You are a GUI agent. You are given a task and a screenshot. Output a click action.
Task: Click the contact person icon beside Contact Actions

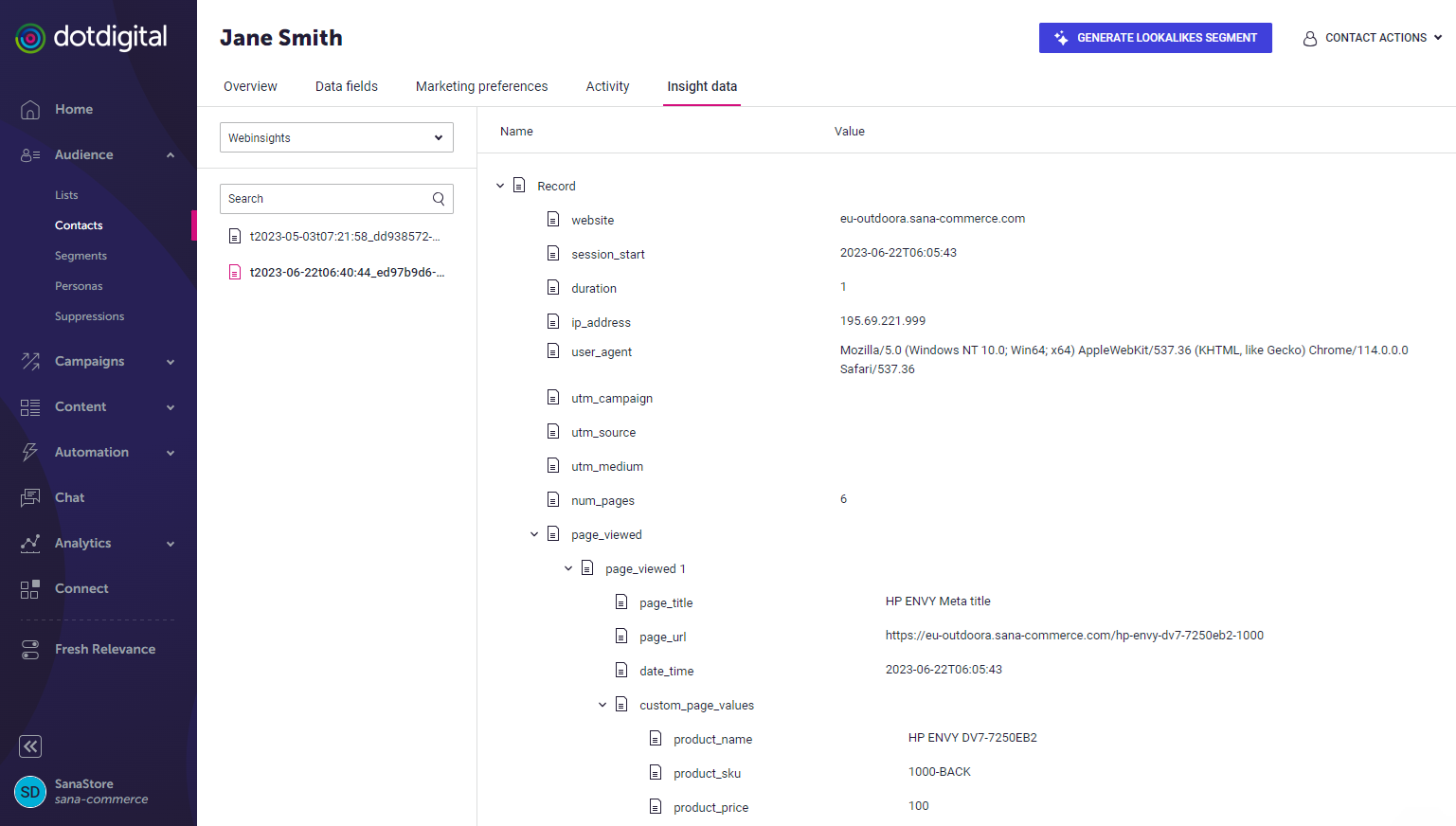coord(1310,39)
